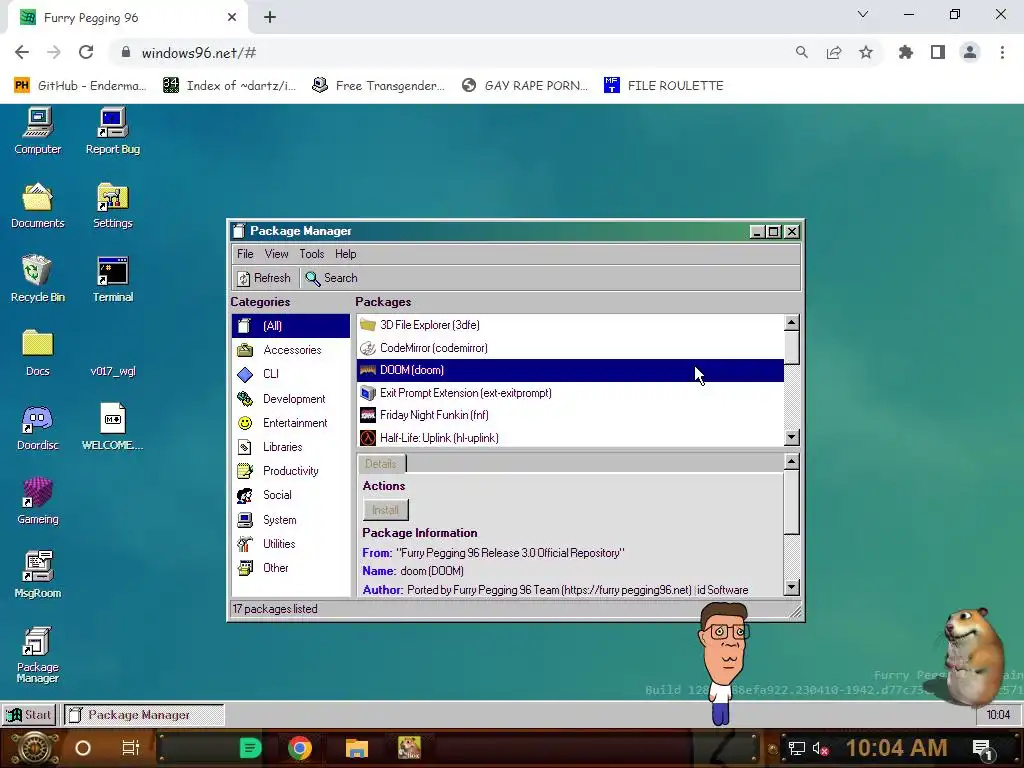Open the Docs folder on desktop
The width and height of the screenshot is (1024, 768).
click(x=38, y=353)
